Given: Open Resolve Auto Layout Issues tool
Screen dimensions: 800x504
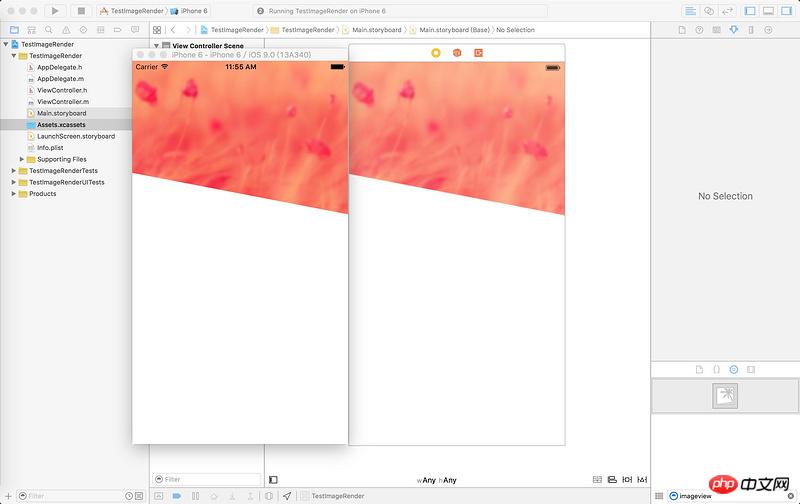Looking at the screenshot, I should click(642, 480).
